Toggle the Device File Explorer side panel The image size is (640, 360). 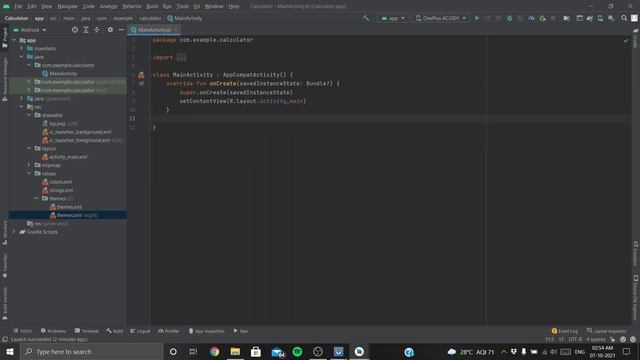click(x=636, y=298)
